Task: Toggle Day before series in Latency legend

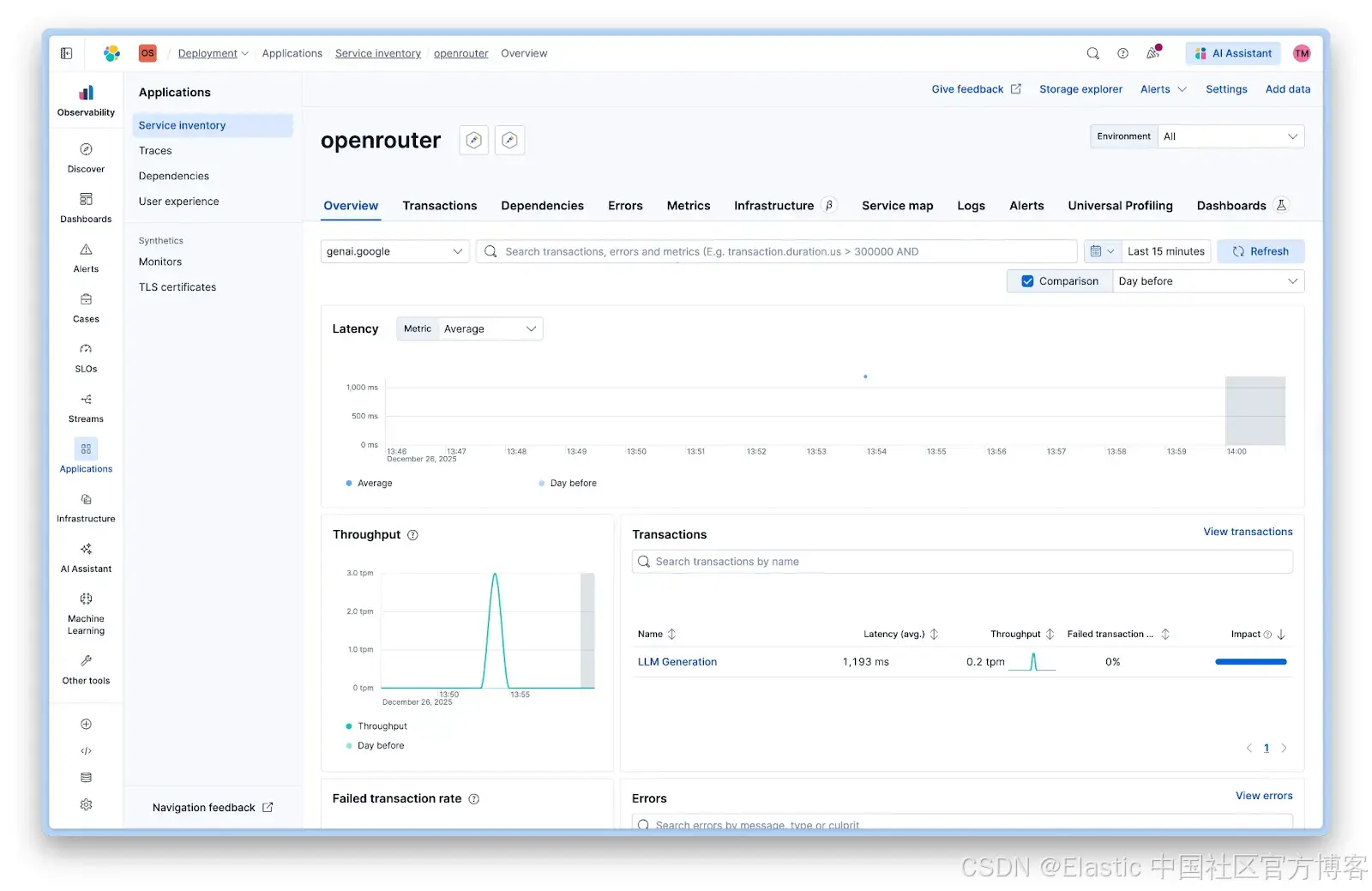Action: [x=568, y=484]
